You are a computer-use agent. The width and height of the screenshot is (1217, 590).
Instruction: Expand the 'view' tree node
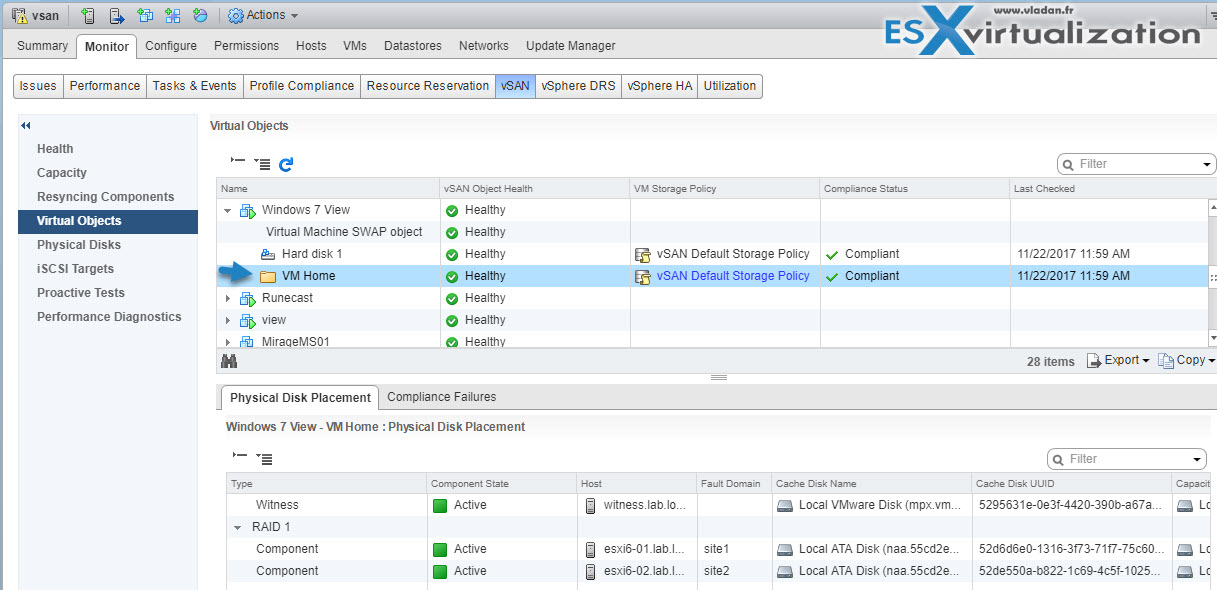click(x=228, y=320)
